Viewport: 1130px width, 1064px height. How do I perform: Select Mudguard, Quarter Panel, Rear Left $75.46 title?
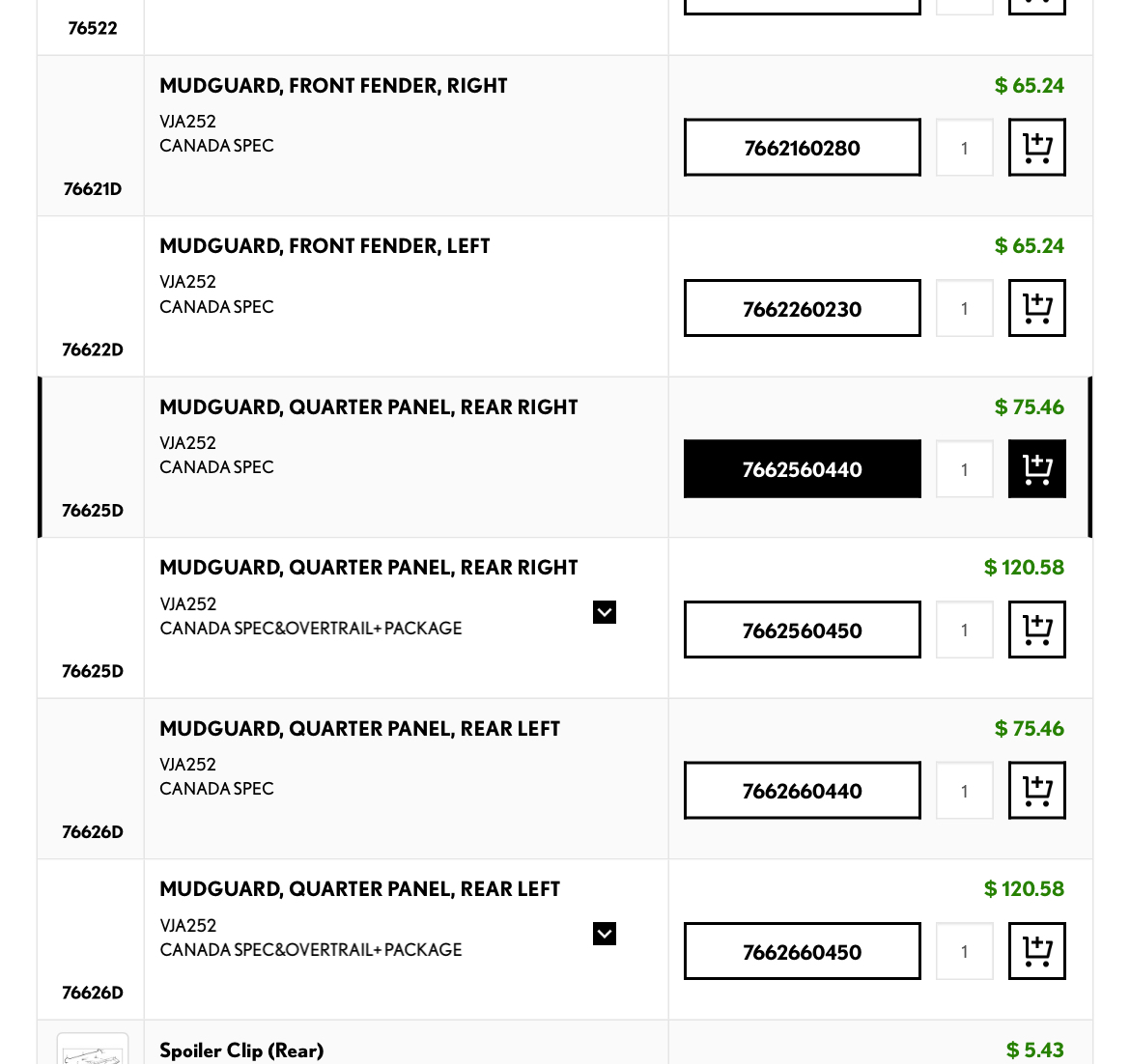(359, 729)
